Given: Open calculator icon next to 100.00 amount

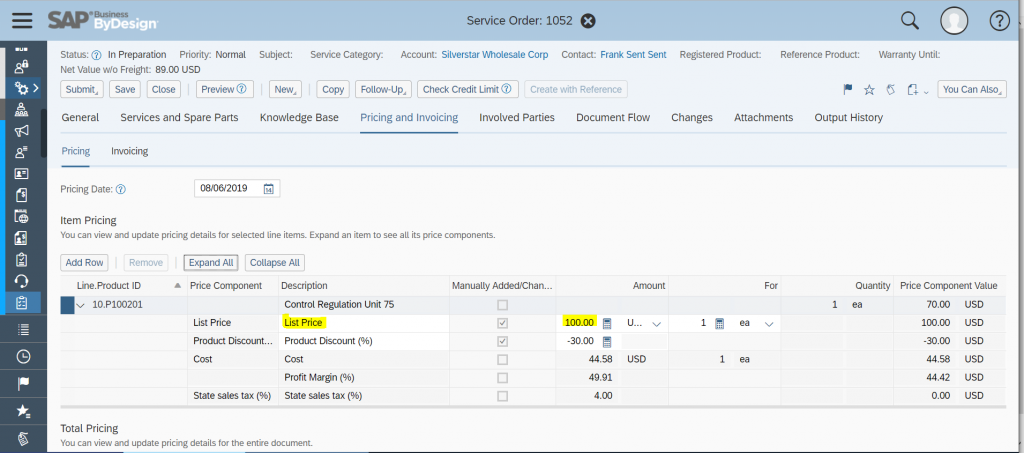Looking at the screenshot, I should coord(607,323).
